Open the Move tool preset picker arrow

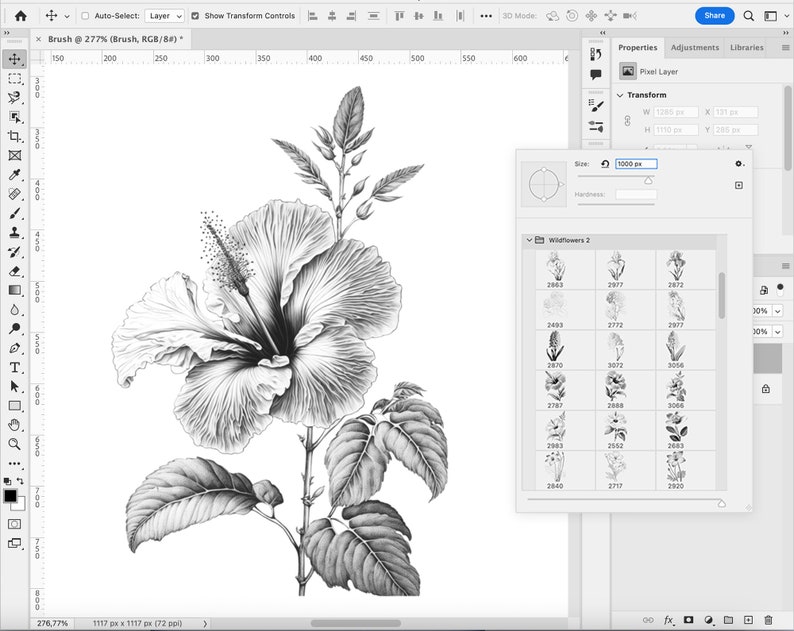point(67,16)
